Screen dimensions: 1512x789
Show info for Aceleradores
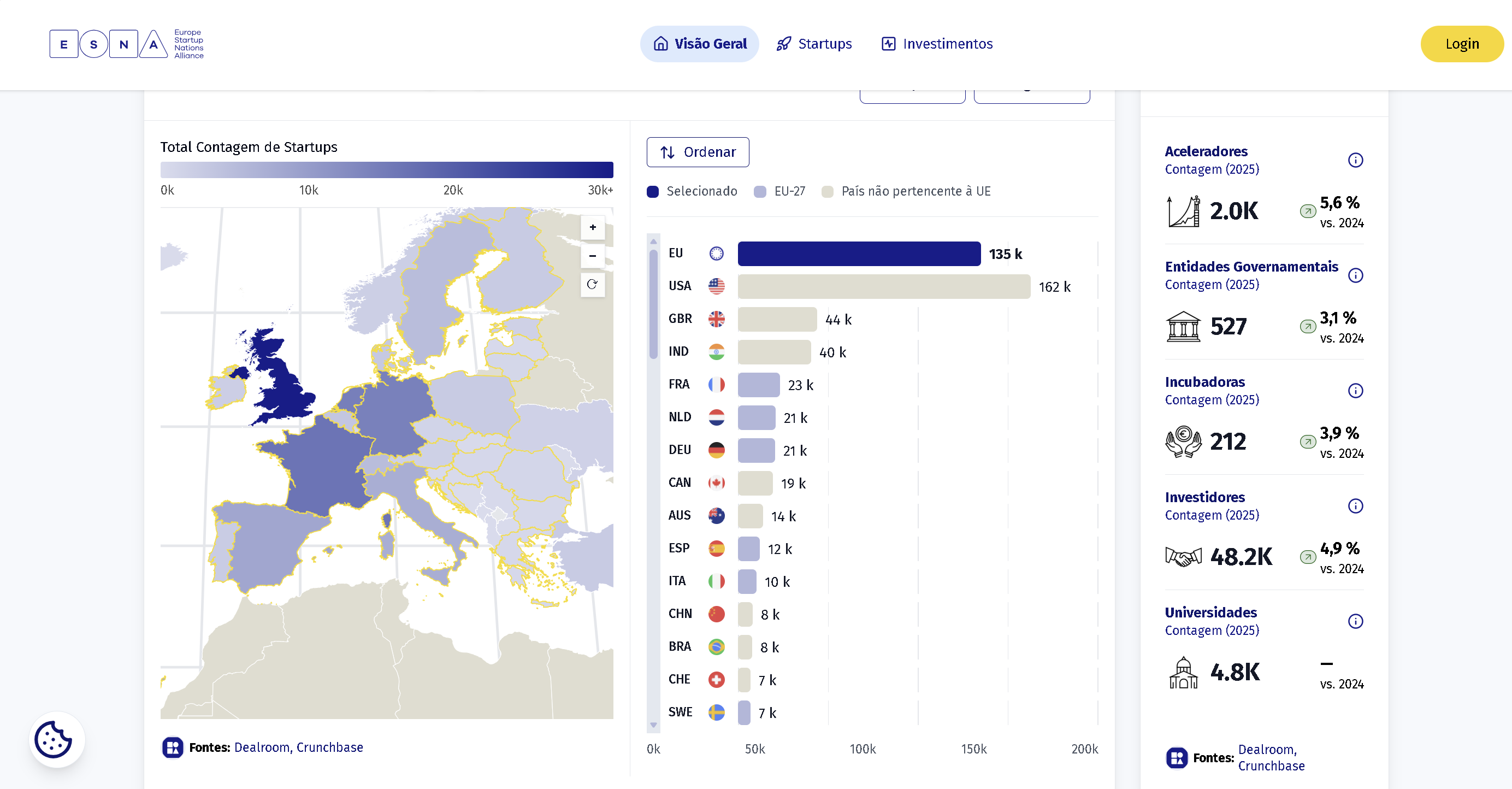1355,160
